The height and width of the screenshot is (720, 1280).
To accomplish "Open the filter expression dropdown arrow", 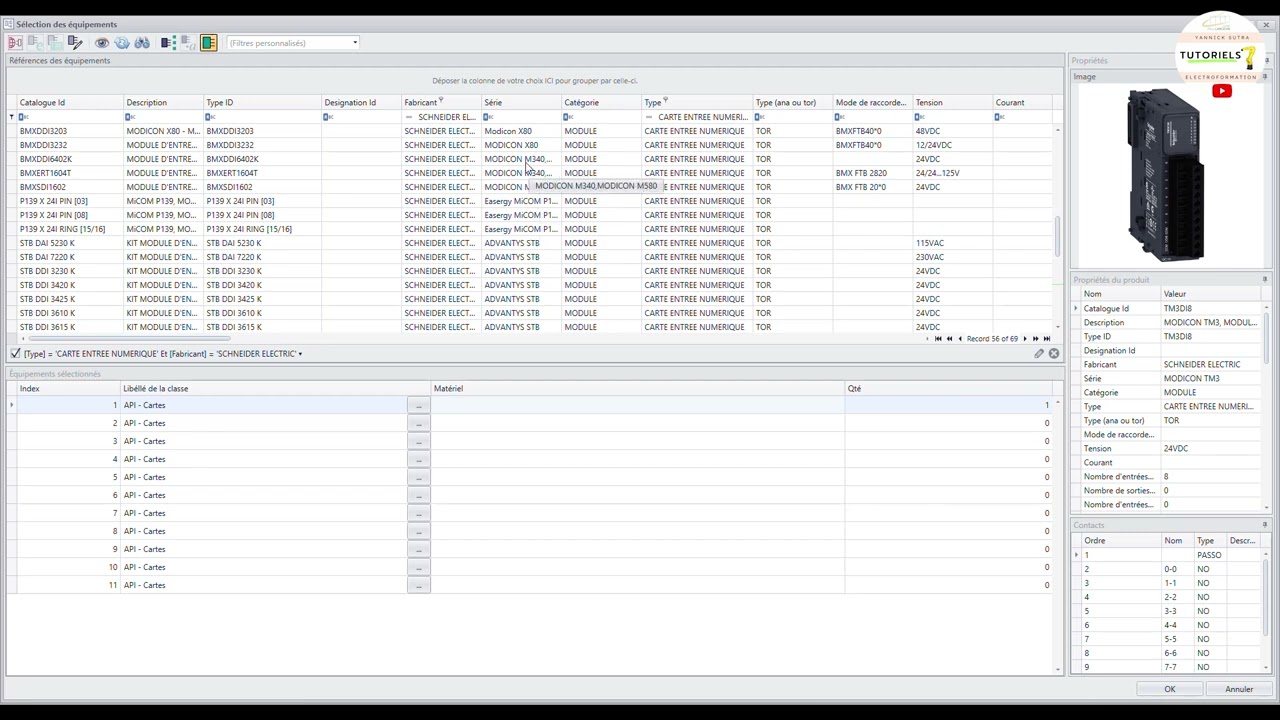I will 300,354.
